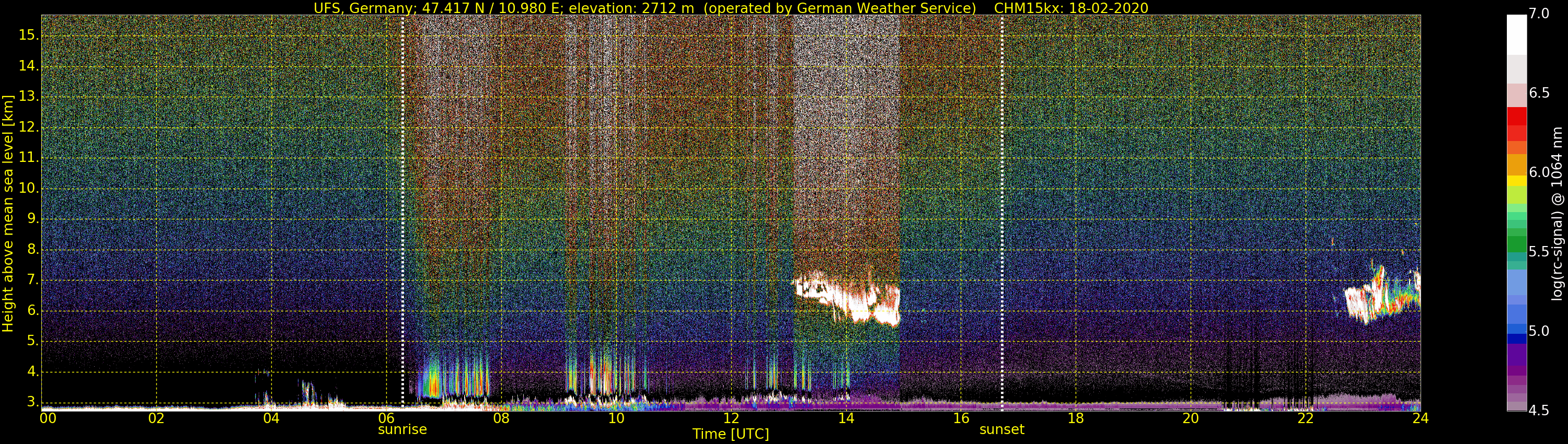Pick the dark blue band near 5.0 on the colorbar
This screenshot has width=1568, height=444.
click(x=1516, y=339)
